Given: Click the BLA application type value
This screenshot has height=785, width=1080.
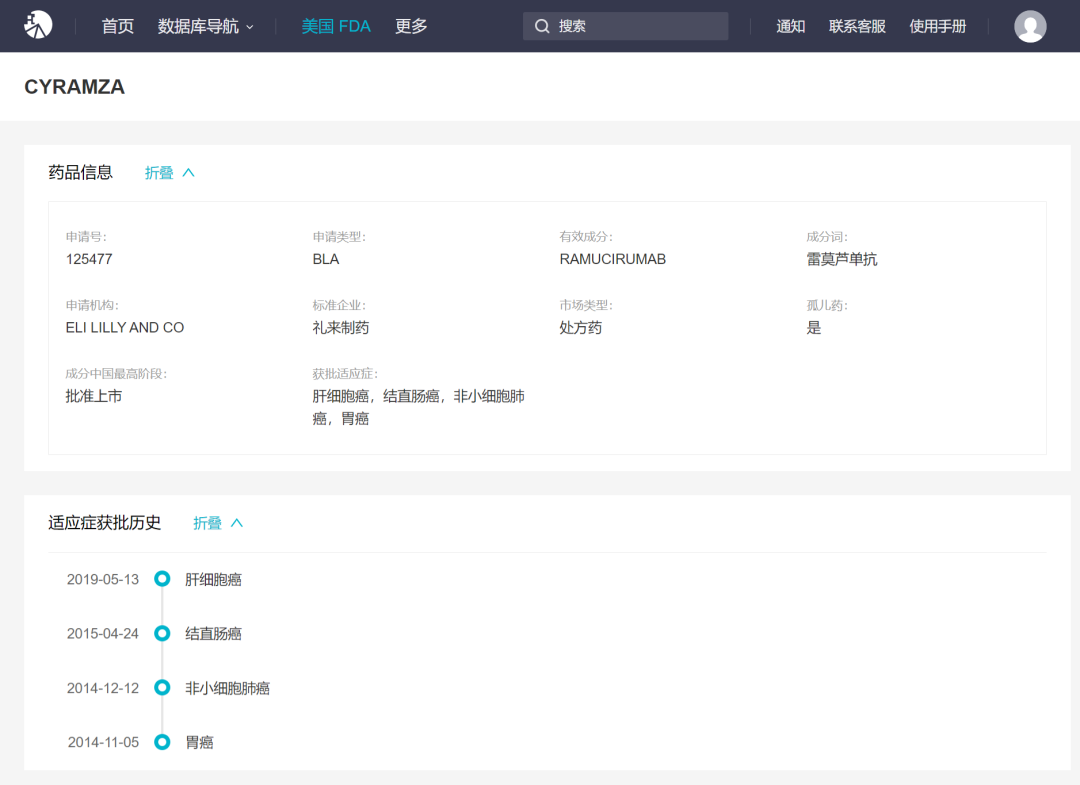Looking at the screenshot, I should tap(326, 259).
